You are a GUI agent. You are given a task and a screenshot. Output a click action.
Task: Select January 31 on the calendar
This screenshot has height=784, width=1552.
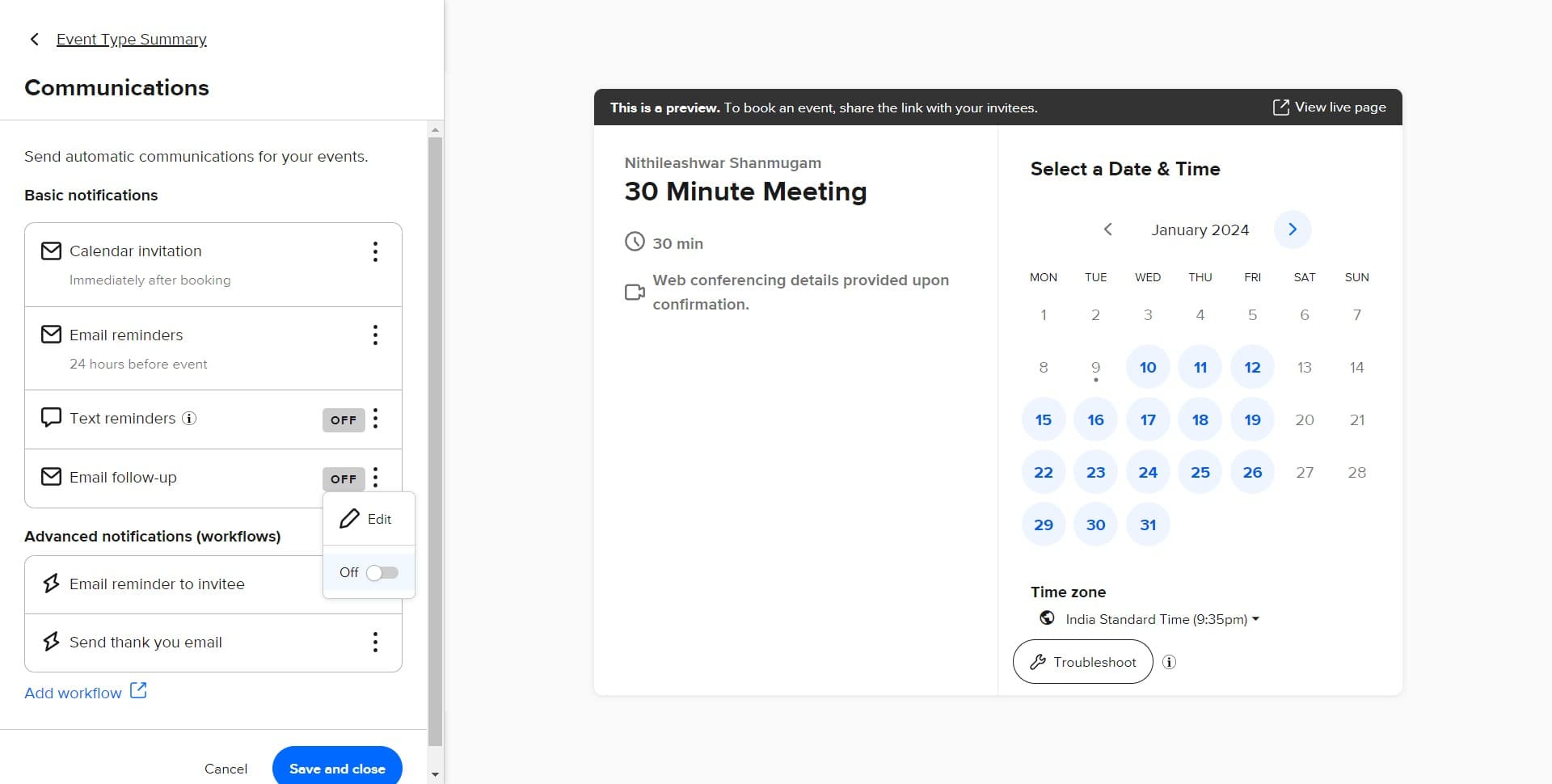click(x=1148, y=524)
